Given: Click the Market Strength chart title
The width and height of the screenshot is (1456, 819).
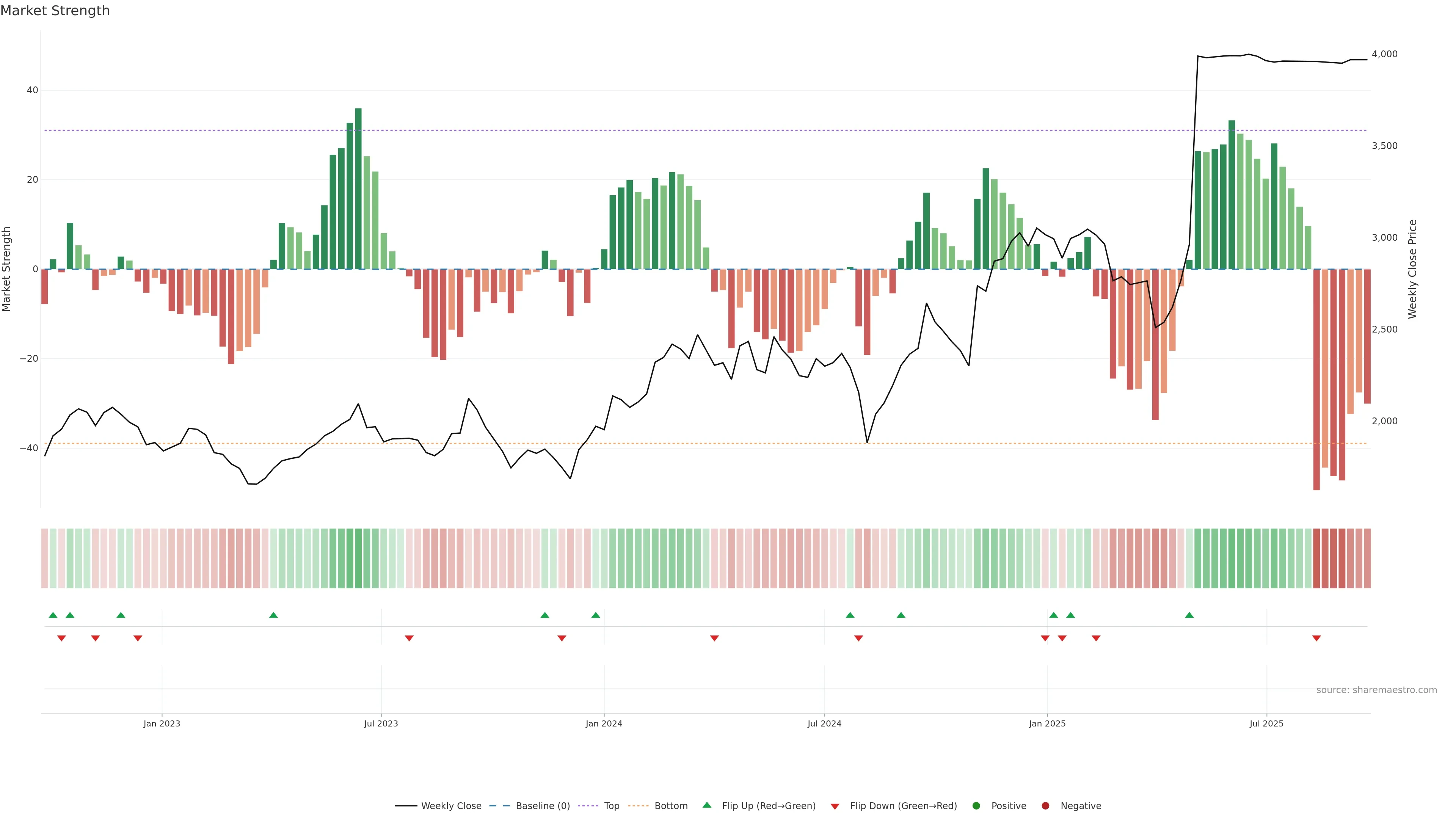Looking at the screenshot, I should point(55,11).
